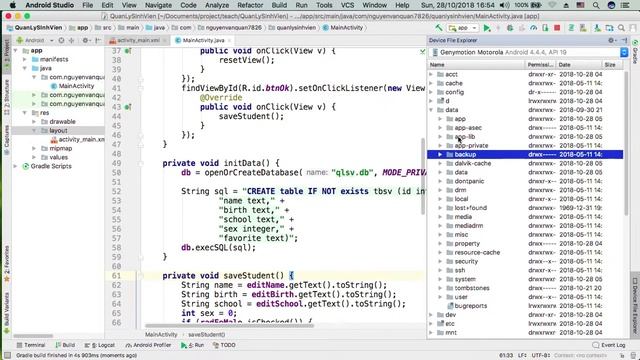Click the Search Everywhere magnifier in toolbar
The width and height of the screenshot is (640, 360).
(621, 28)
